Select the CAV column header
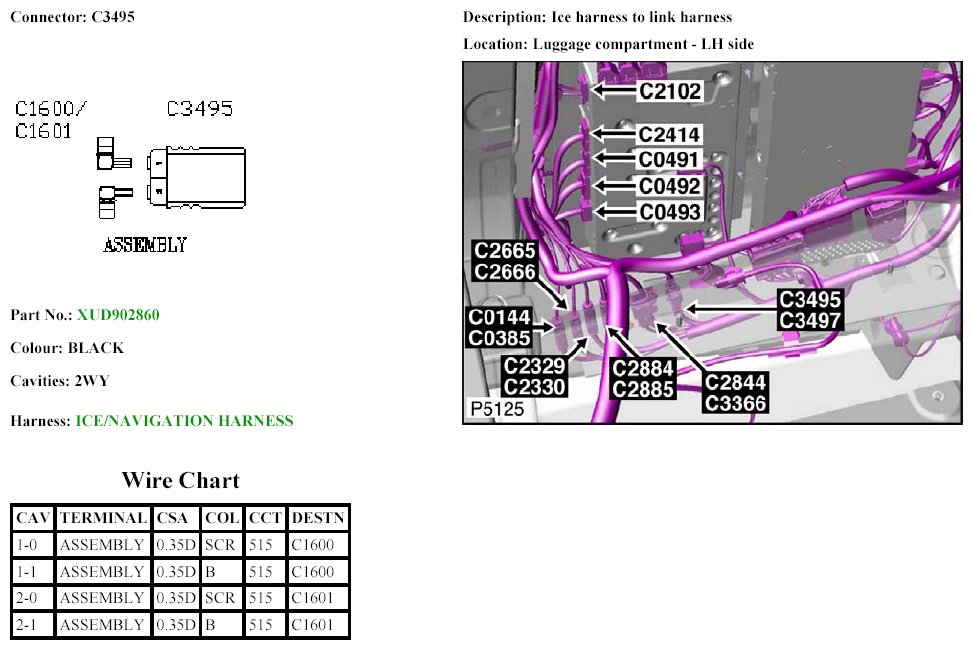This screenshot has height=651, width=972. (x=33, y=518)
